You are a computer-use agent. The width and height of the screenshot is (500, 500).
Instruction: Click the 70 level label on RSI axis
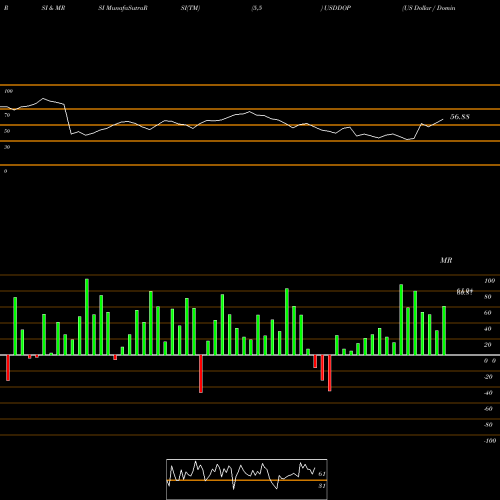pyautogui.click(x=7, y=115)
